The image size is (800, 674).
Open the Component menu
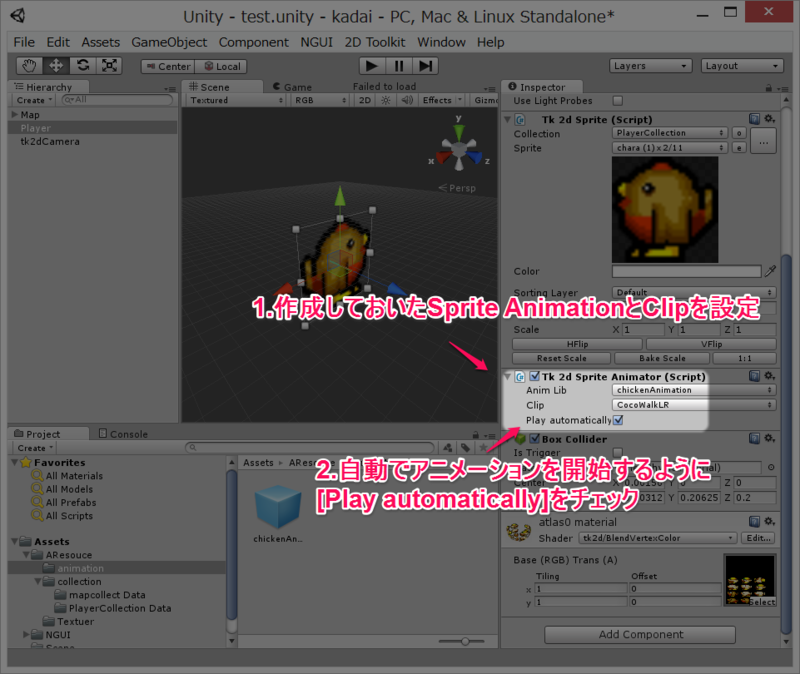coord(254,42)
